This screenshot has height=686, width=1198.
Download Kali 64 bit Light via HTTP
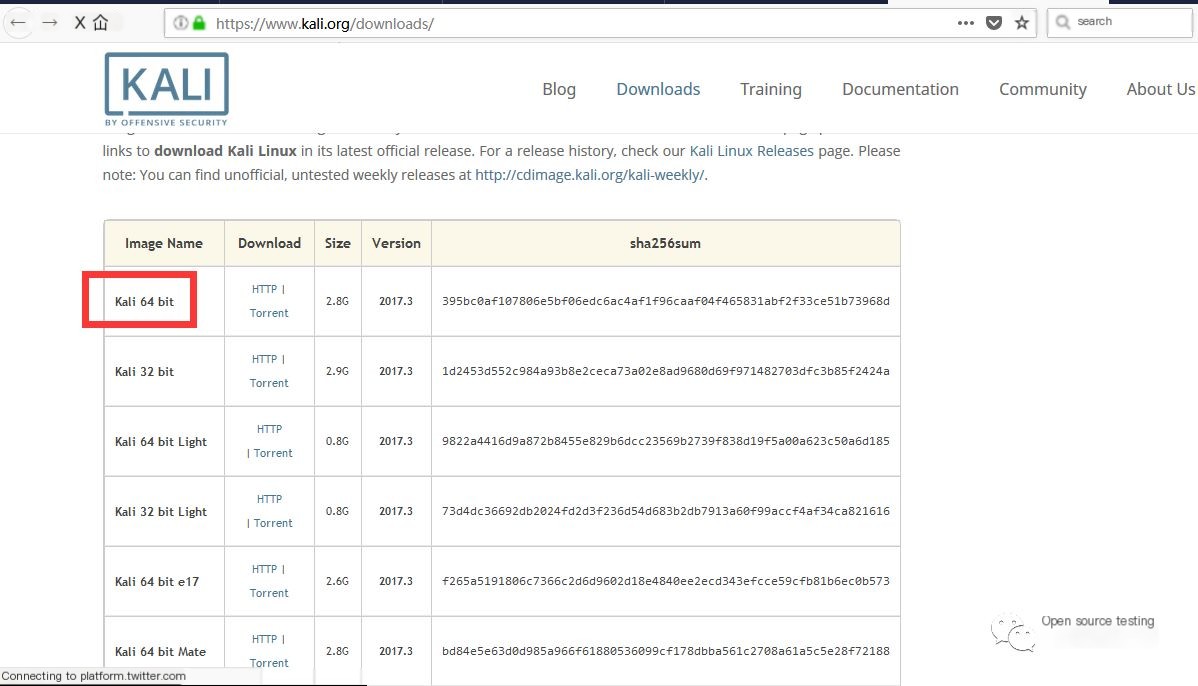click(x=269, y=429)
